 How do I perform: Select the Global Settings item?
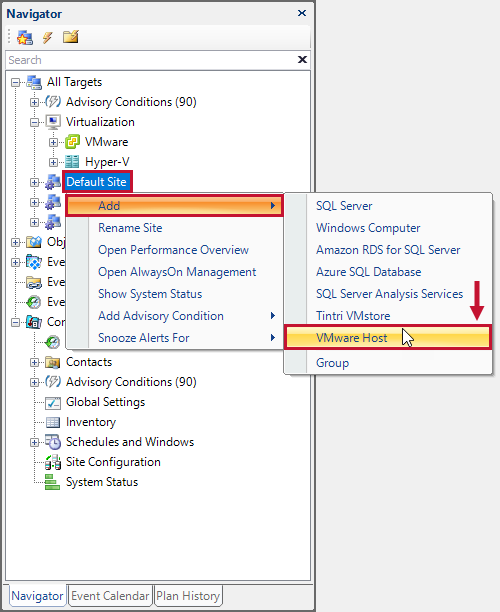[105, 402]
